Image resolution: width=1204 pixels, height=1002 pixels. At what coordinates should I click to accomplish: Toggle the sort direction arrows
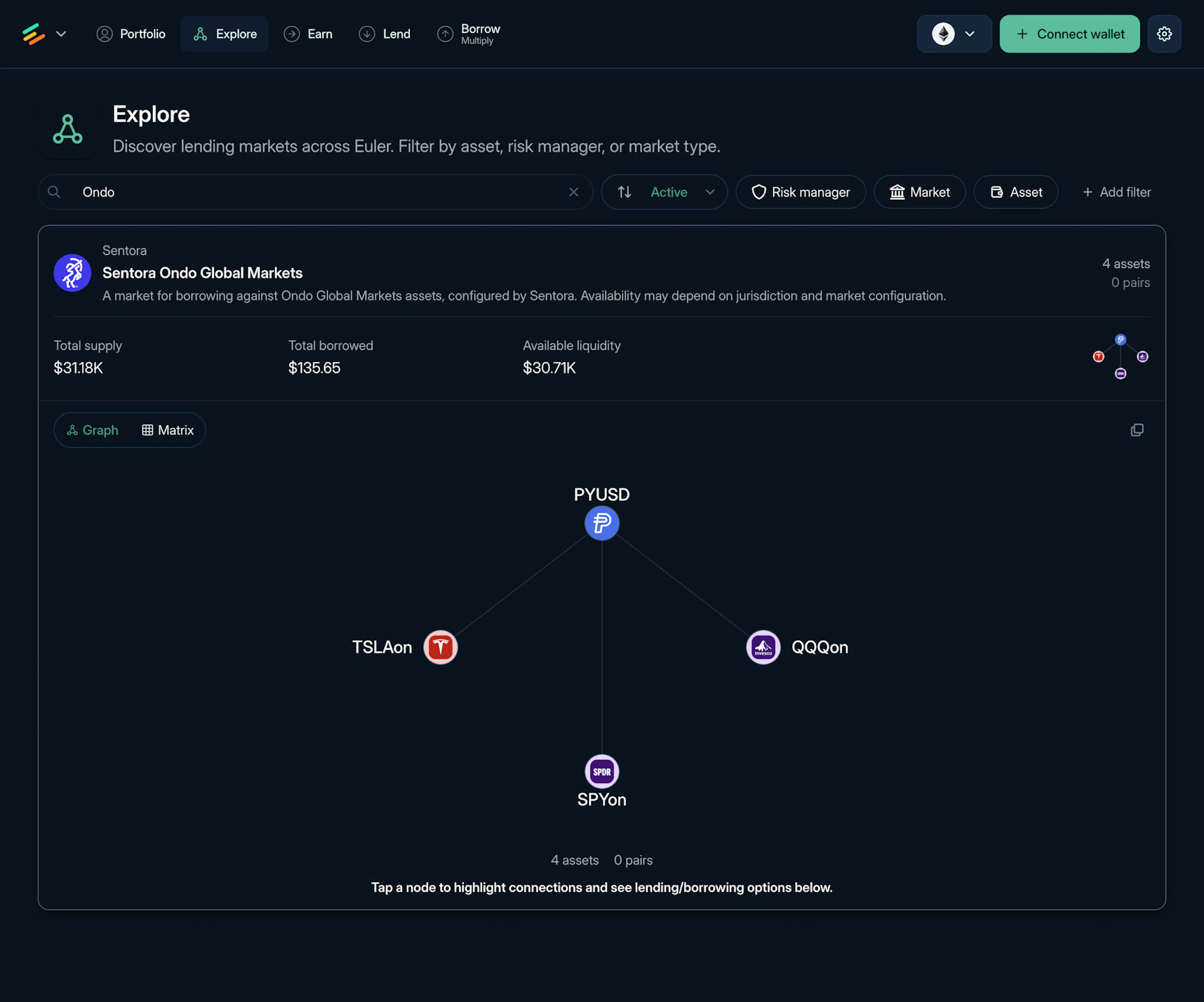[x=624, y=192]
